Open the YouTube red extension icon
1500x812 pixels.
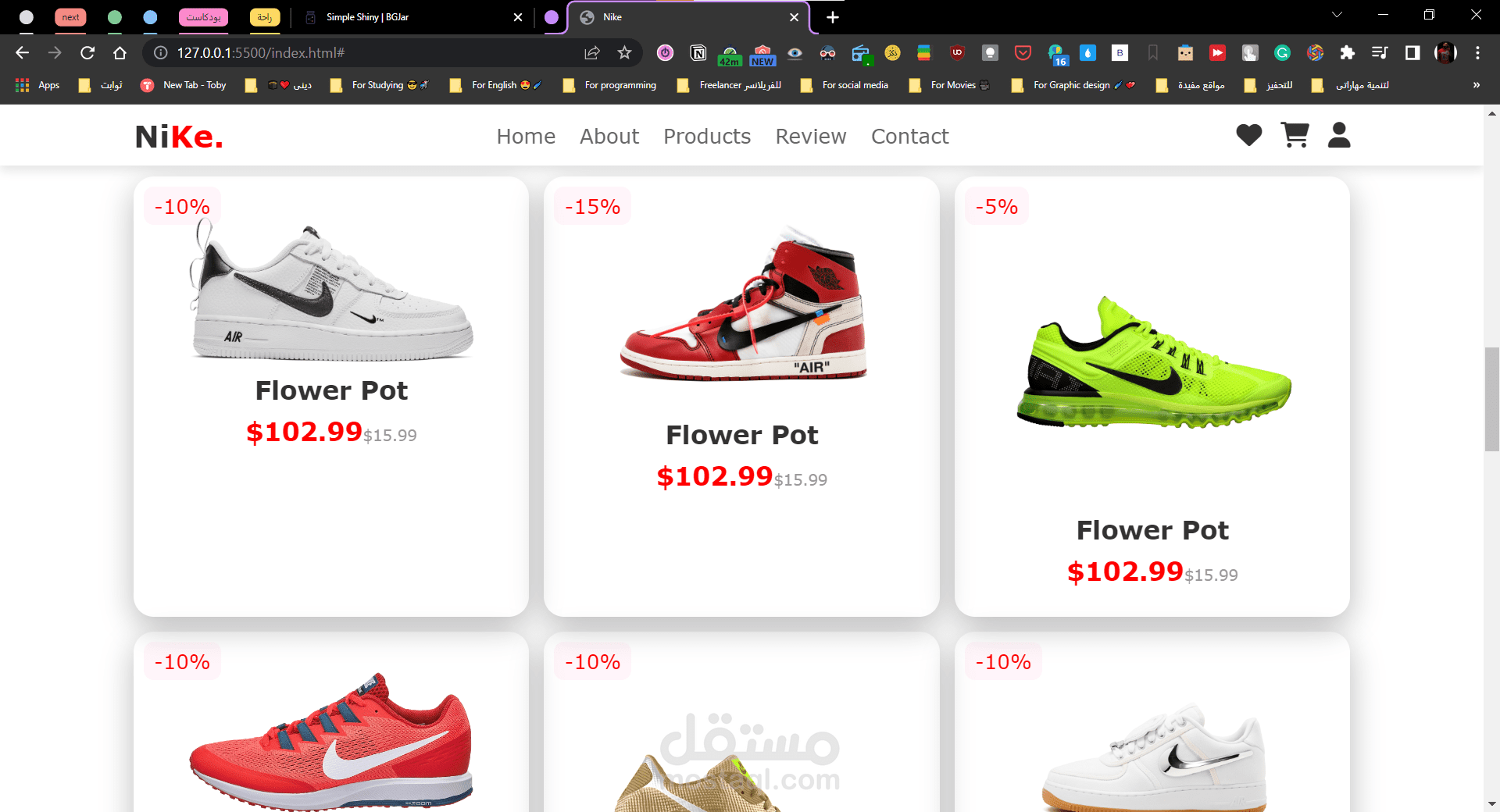pyautogui.click(x=1217, y=52)
